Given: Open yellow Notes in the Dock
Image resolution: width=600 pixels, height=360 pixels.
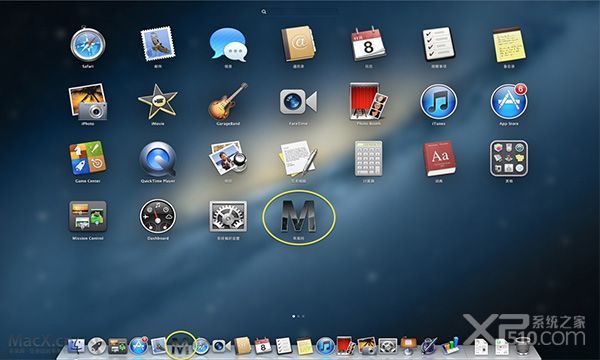Looking at the screenshot, I should click(305, 346).
